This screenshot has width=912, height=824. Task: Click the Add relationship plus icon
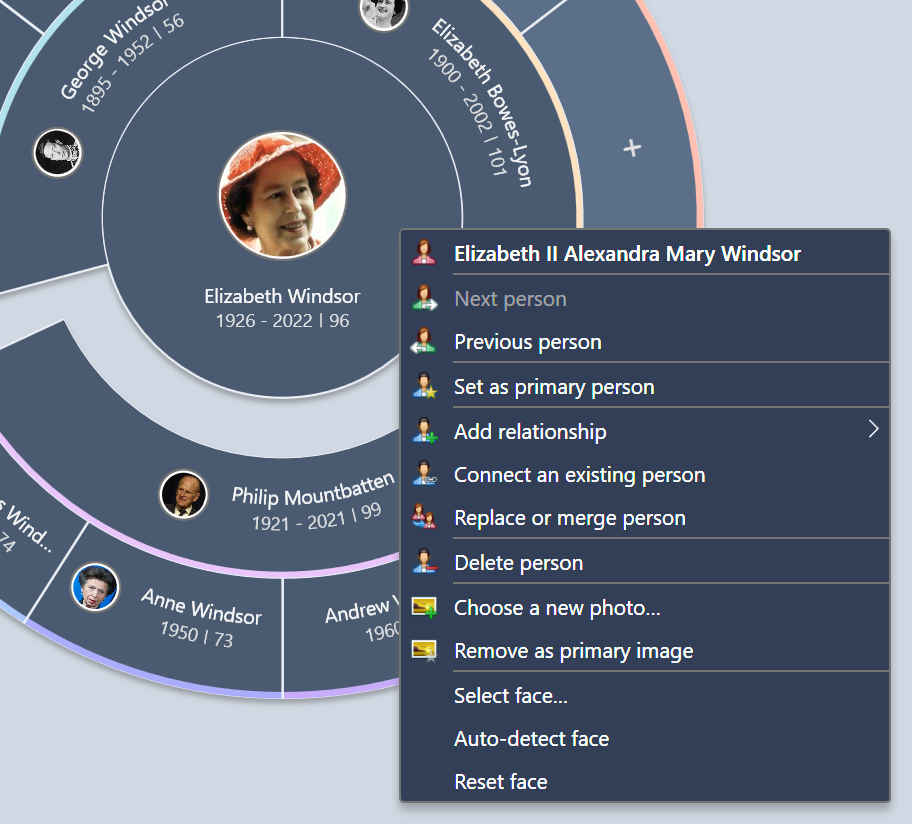tap(424, 432)
